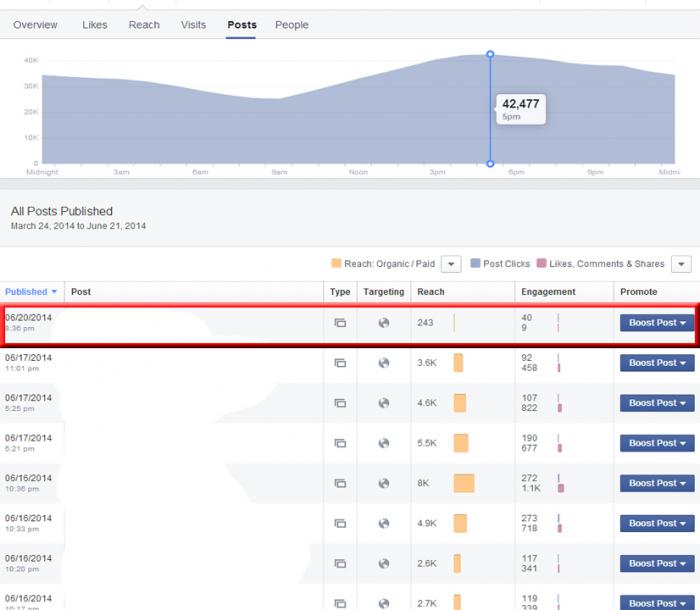Click the Targeting column header
Screen dimensions: 700x610
point(384,292)
